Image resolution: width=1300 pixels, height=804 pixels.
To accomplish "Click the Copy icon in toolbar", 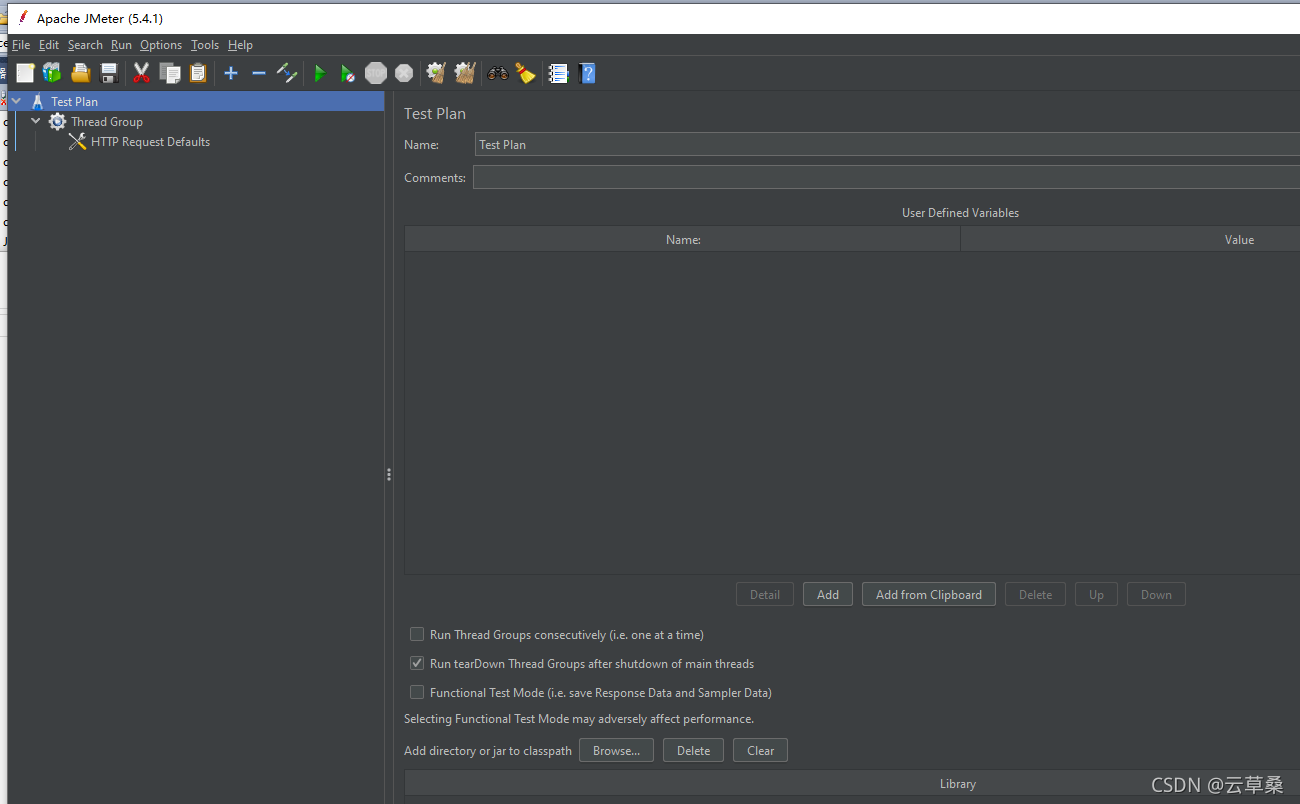I will tap(170, 73).
